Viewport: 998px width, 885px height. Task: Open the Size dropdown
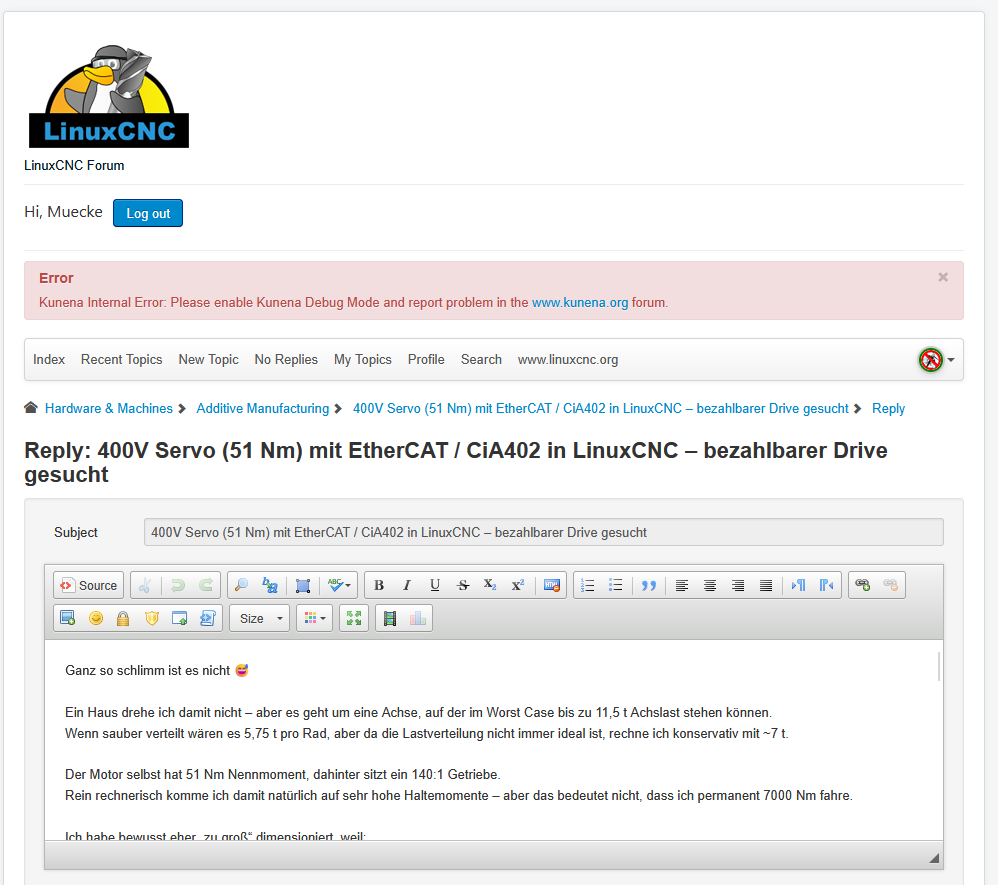260,619
